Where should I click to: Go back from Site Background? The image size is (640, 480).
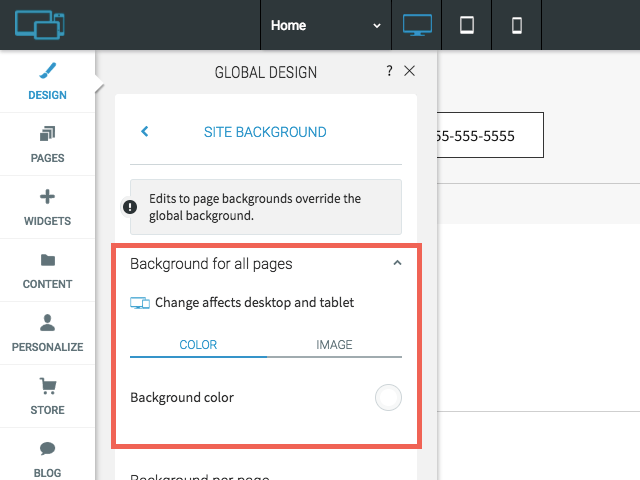point(144,131)
